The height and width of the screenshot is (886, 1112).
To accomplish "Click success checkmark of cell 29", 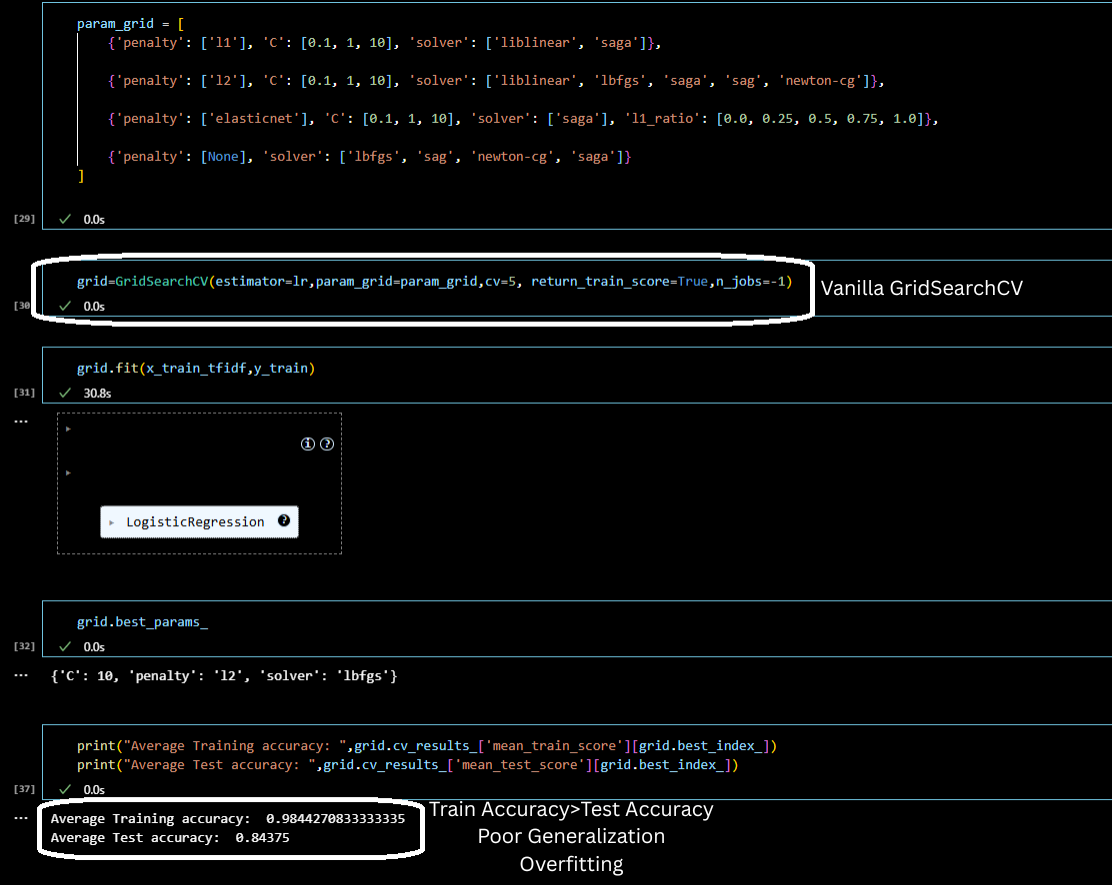I will point(65,219).
